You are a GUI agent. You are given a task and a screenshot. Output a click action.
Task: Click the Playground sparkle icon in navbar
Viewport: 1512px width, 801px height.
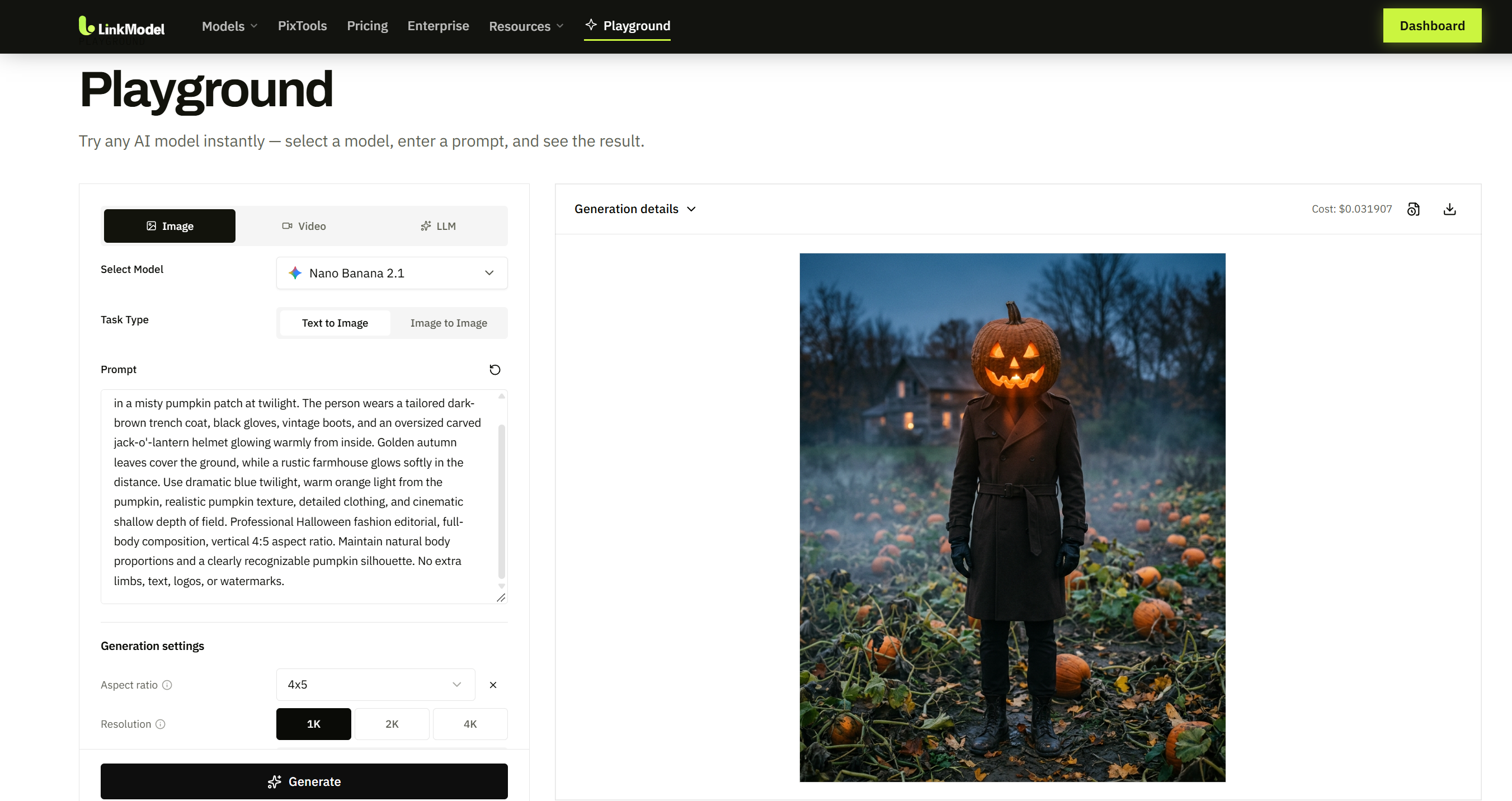(x=591, y=25)
